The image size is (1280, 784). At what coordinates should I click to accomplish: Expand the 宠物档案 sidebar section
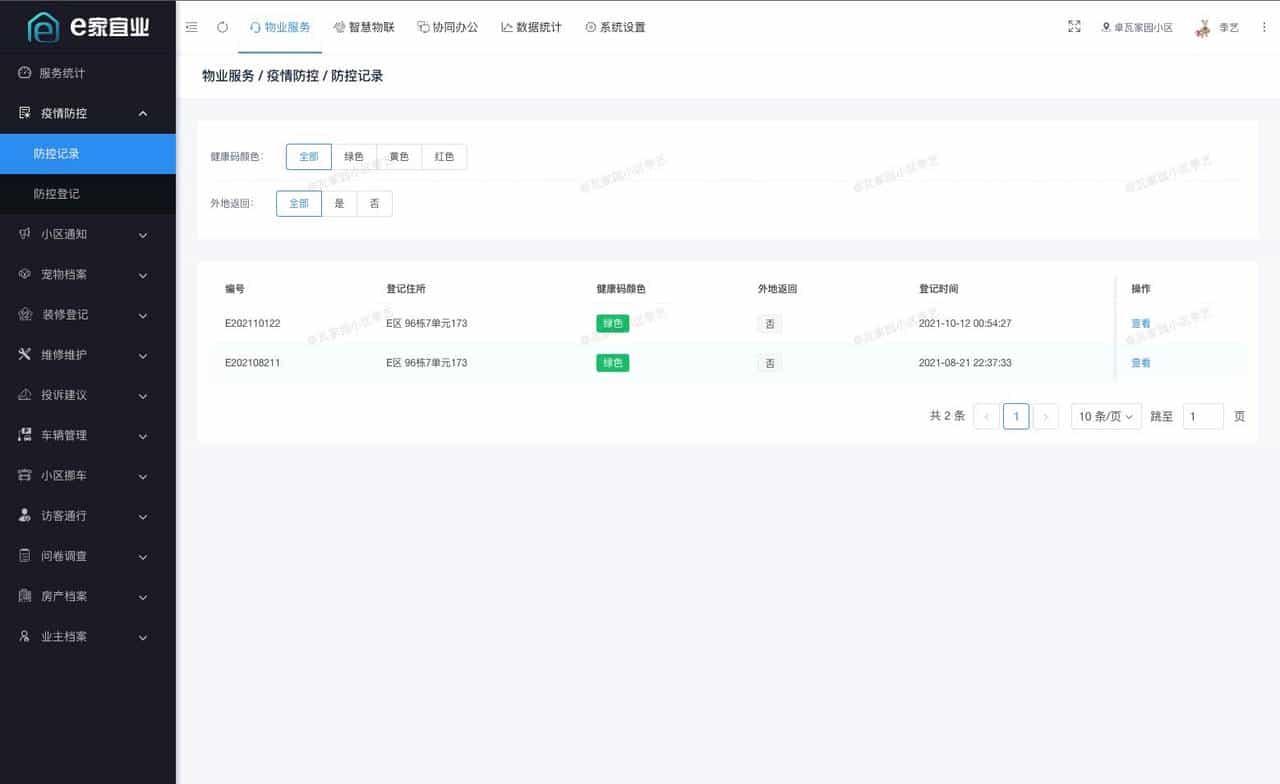pyautogui.click(x=22, y=274)
